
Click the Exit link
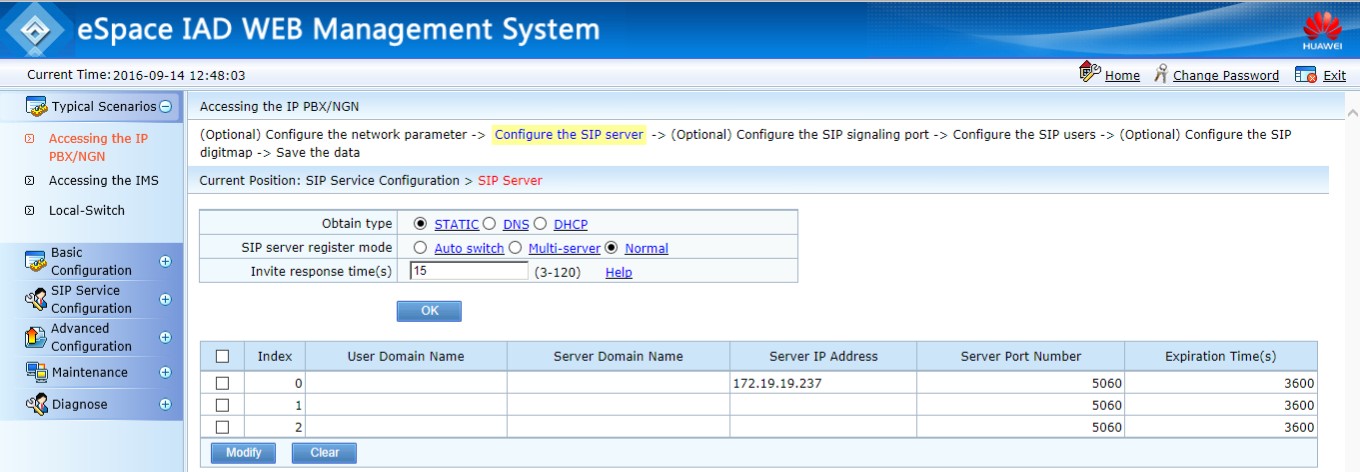pyautogui.click(x=1334, y=75)
